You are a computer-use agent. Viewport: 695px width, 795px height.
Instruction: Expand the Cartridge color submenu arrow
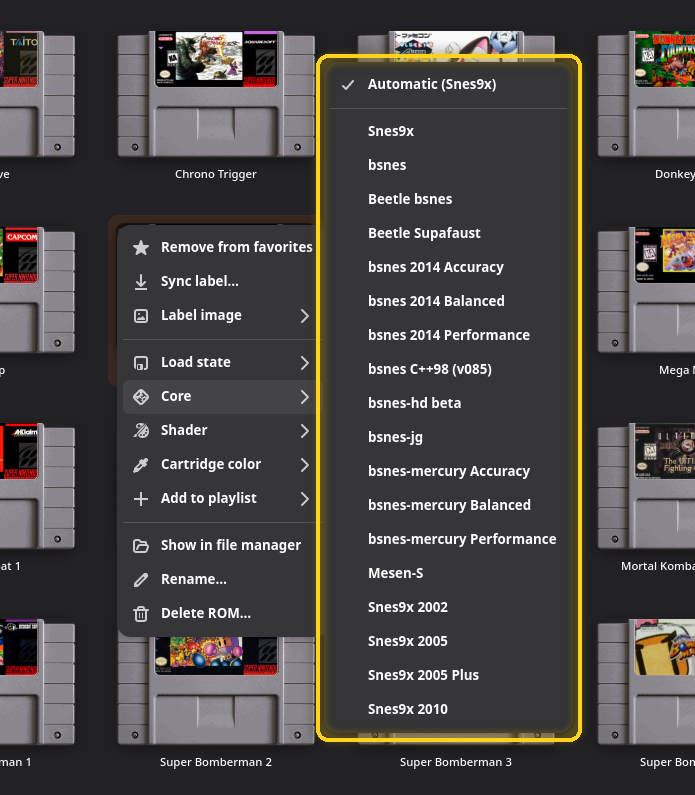coord(304,464)
